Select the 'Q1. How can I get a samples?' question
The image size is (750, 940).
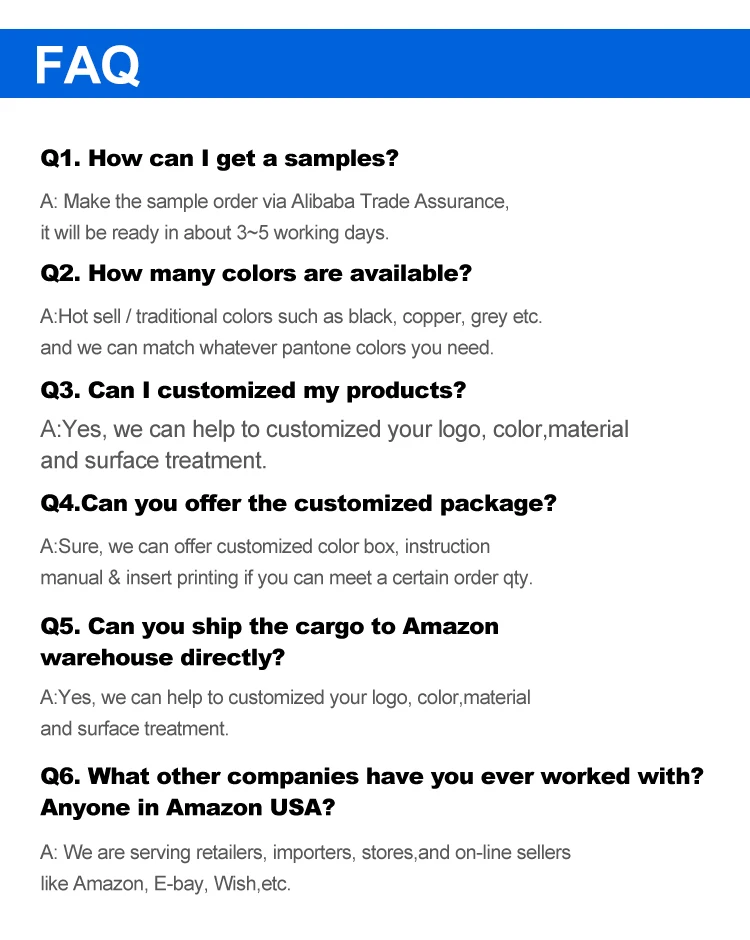coord(219,158)
